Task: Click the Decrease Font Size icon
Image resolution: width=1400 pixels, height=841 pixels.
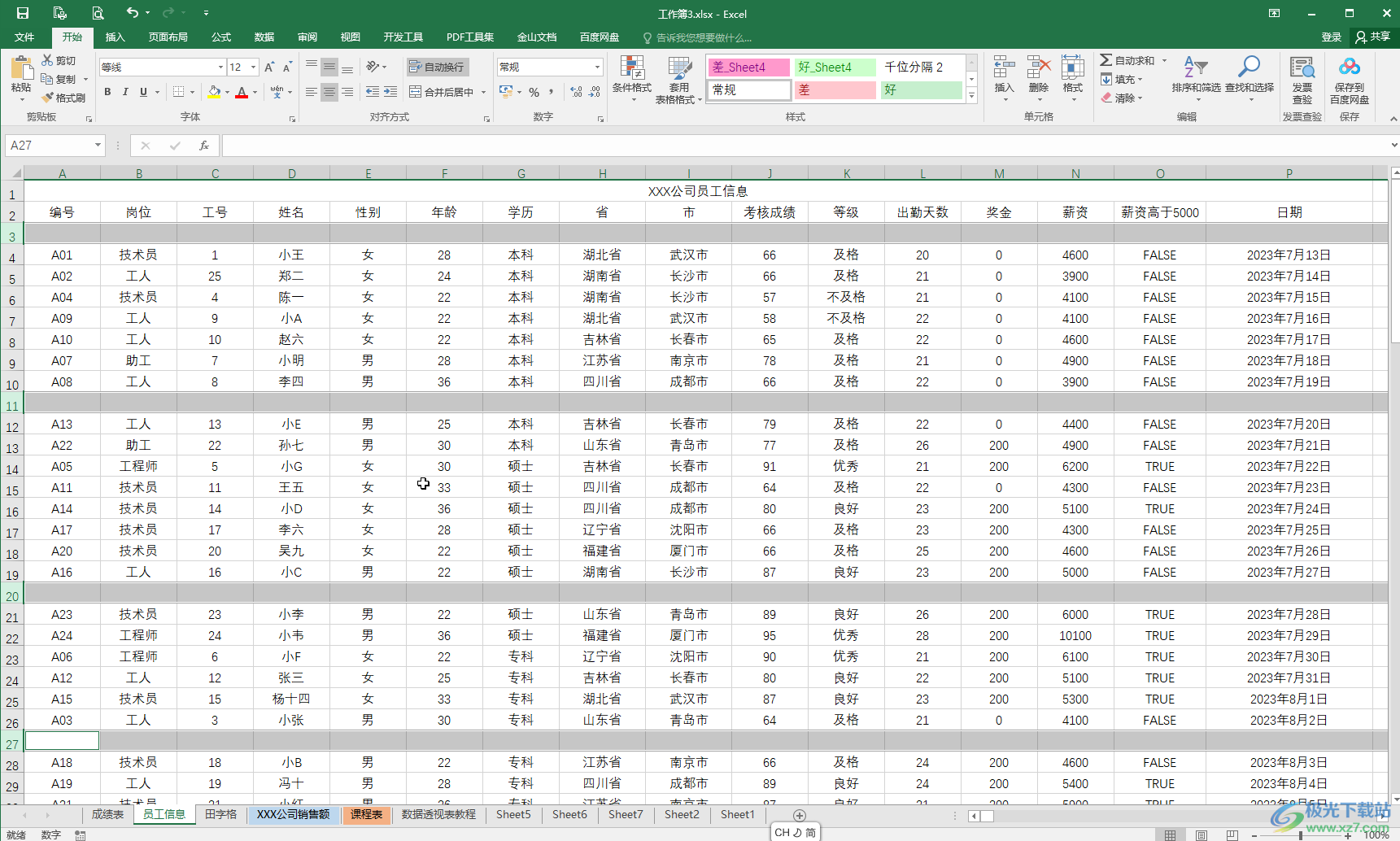Action: pyautogui.click(x=287, y=67)
